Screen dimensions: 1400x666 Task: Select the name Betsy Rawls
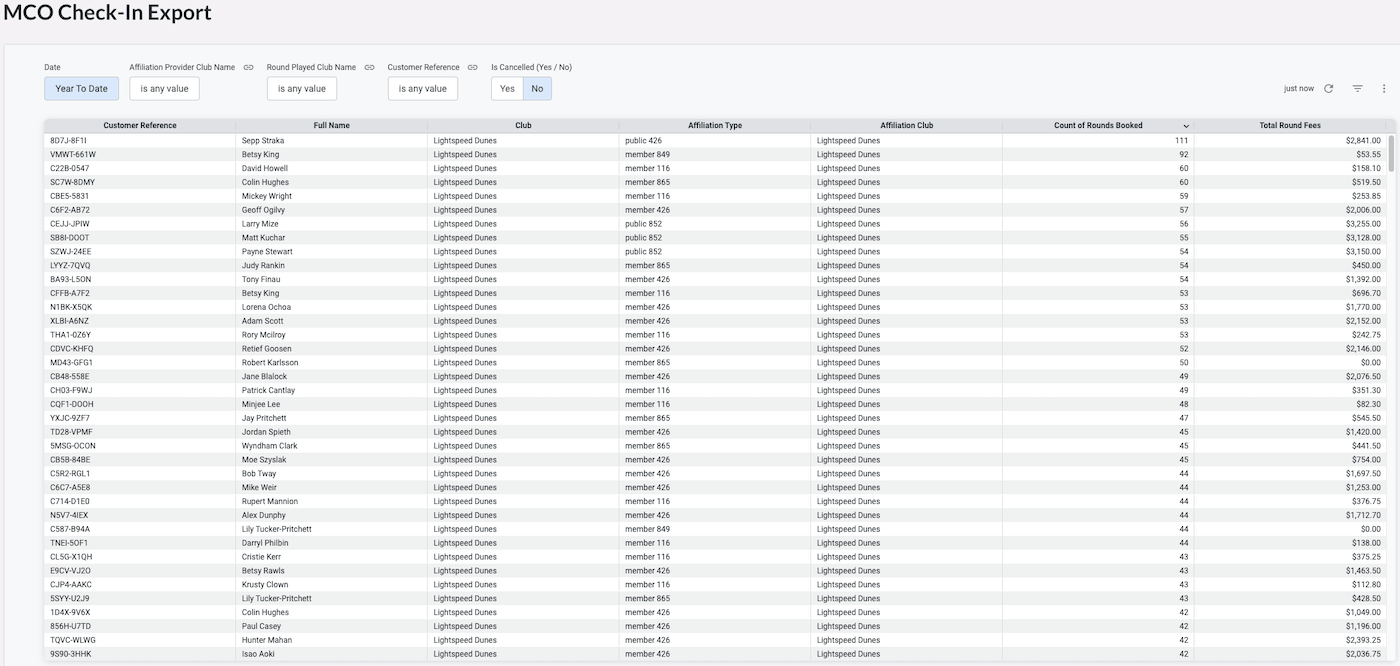(x=263, y=571)
